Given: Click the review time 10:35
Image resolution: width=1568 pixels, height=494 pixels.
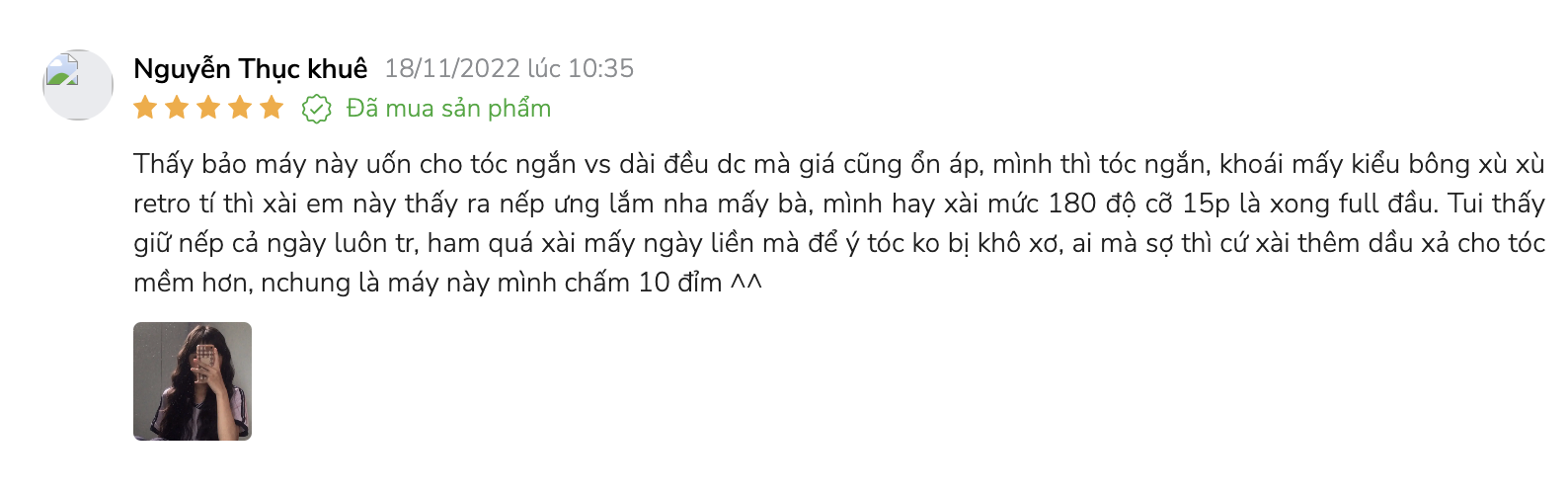Looking at the screenshot, I should (601, 68).
